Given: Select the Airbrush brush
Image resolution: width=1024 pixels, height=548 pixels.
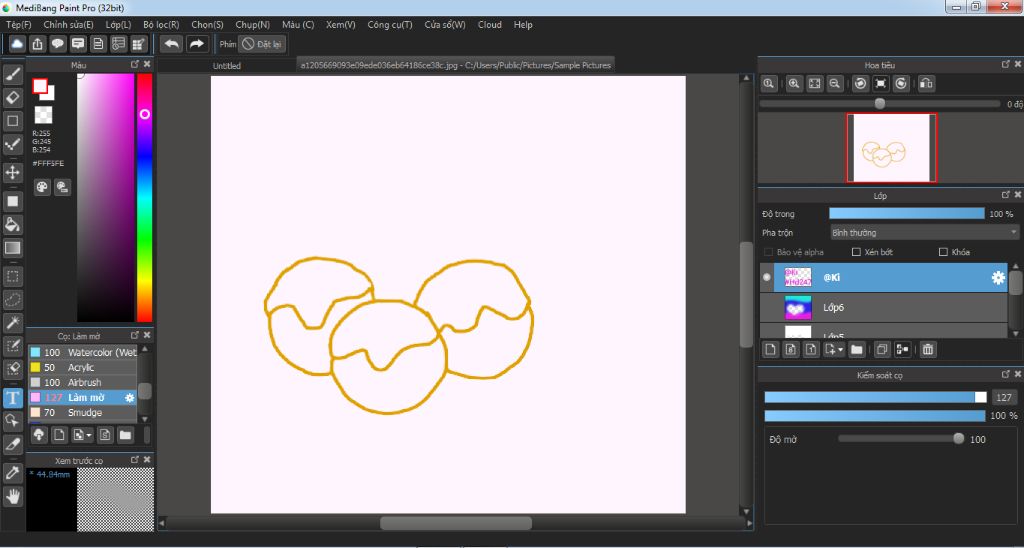Looking at the screenshot, I should (83, 383).
